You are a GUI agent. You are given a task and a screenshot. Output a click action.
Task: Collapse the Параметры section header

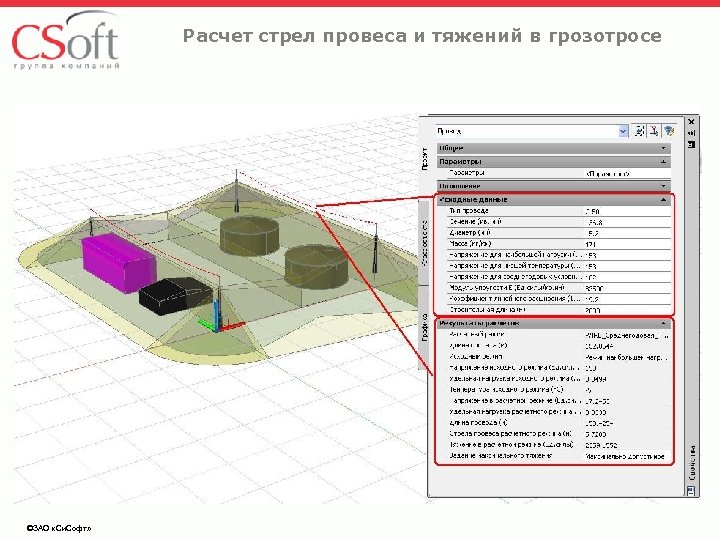[554, 162]
